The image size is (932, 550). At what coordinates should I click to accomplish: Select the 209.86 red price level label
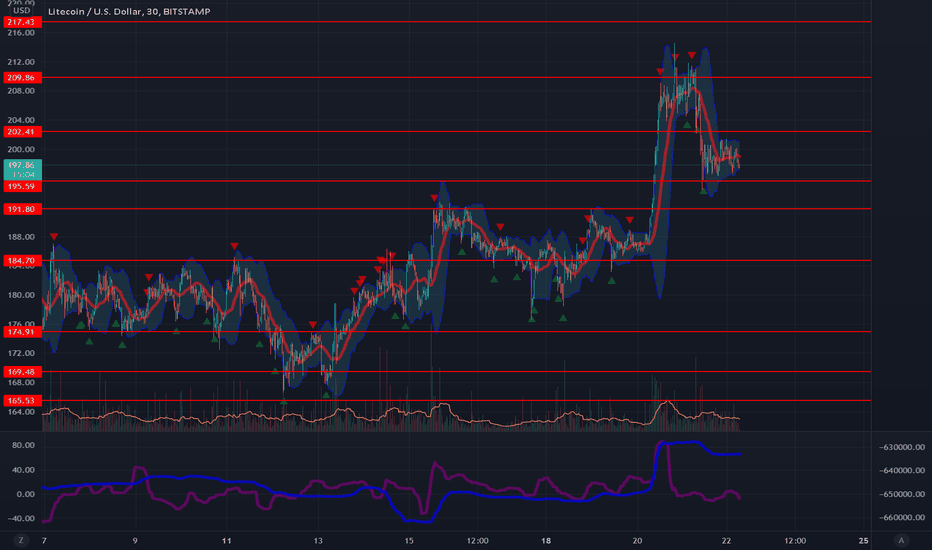click(22, 77)
